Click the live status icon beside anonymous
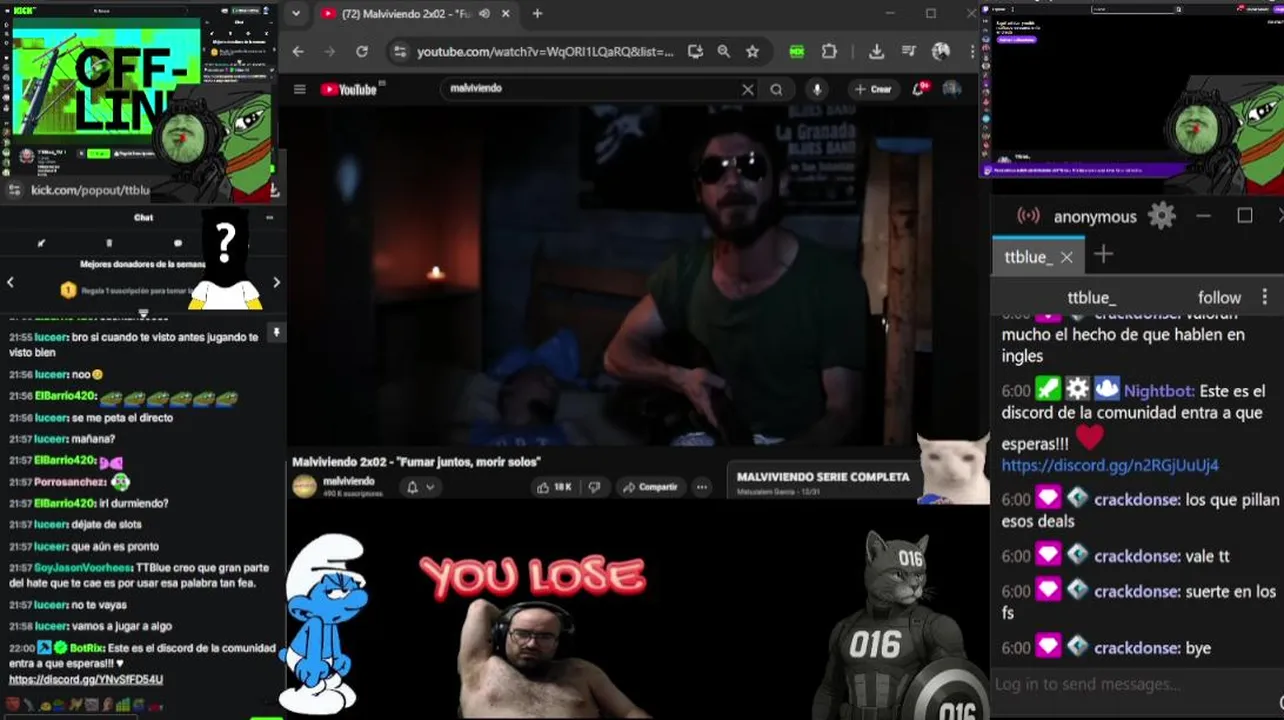 coord(1028,216)
